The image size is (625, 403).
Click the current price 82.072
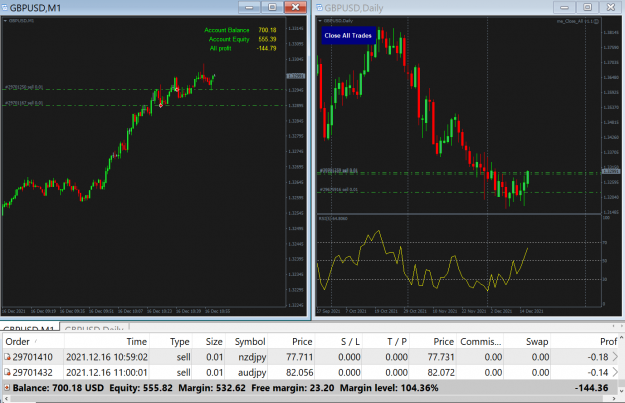pos(441,372)
